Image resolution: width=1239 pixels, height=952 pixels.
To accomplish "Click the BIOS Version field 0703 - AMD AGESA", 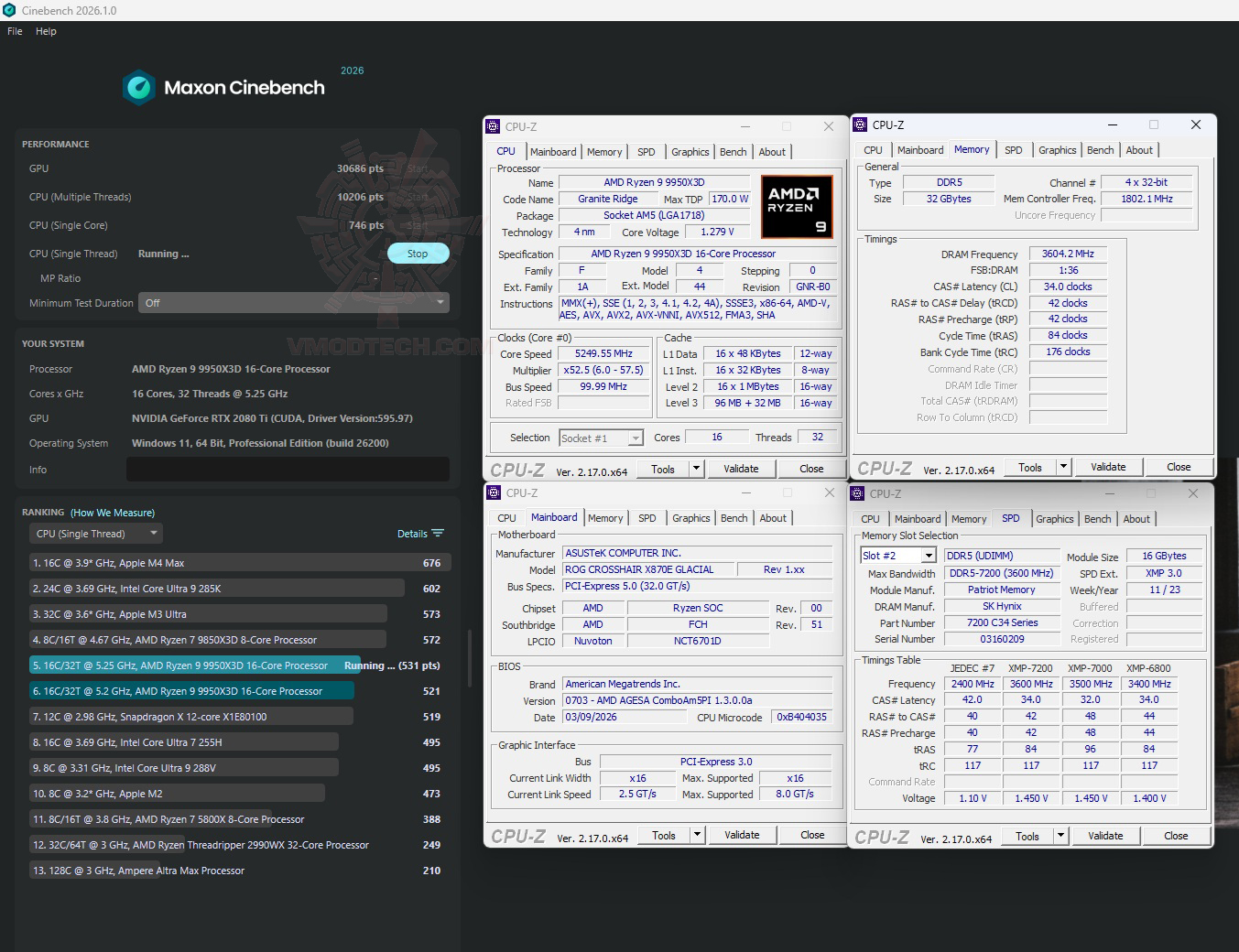I will [x=697, y=700].
